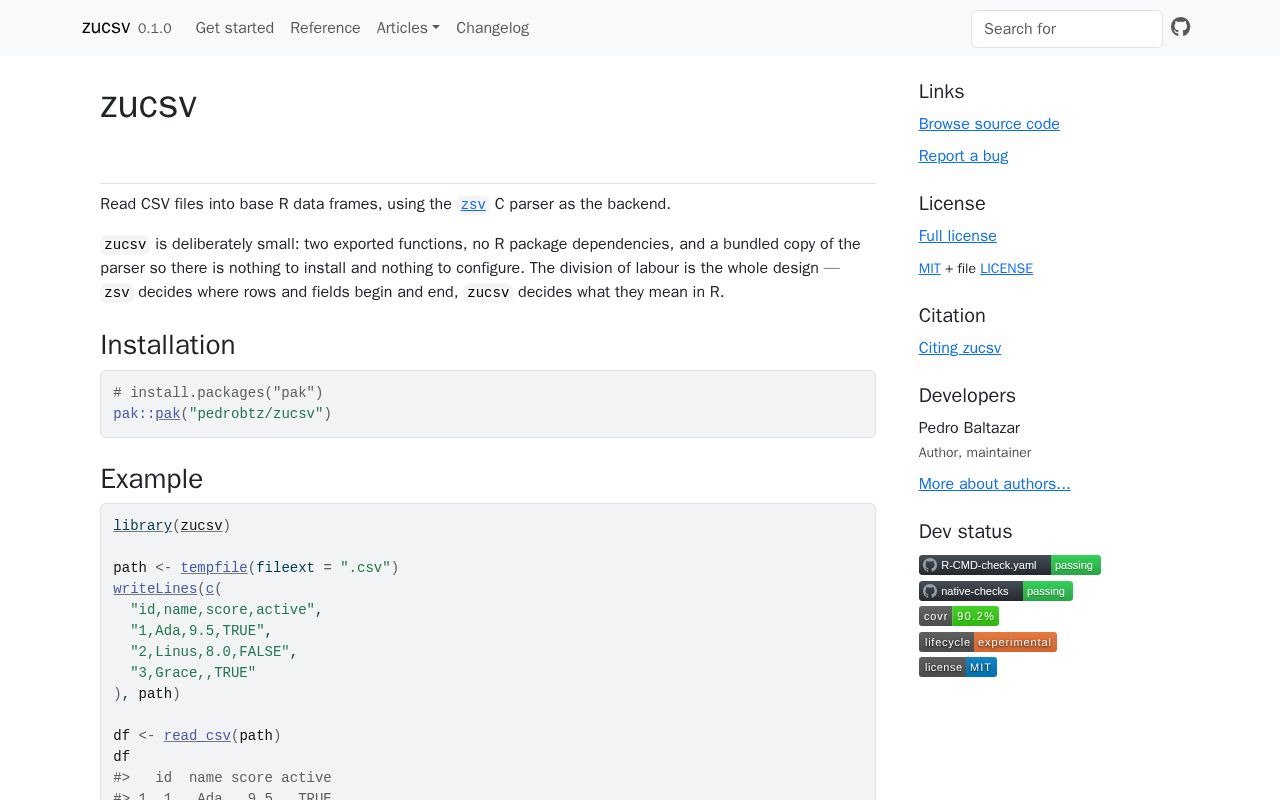
Task: Click the Dev status heading
Action: (x=965, y=532)
